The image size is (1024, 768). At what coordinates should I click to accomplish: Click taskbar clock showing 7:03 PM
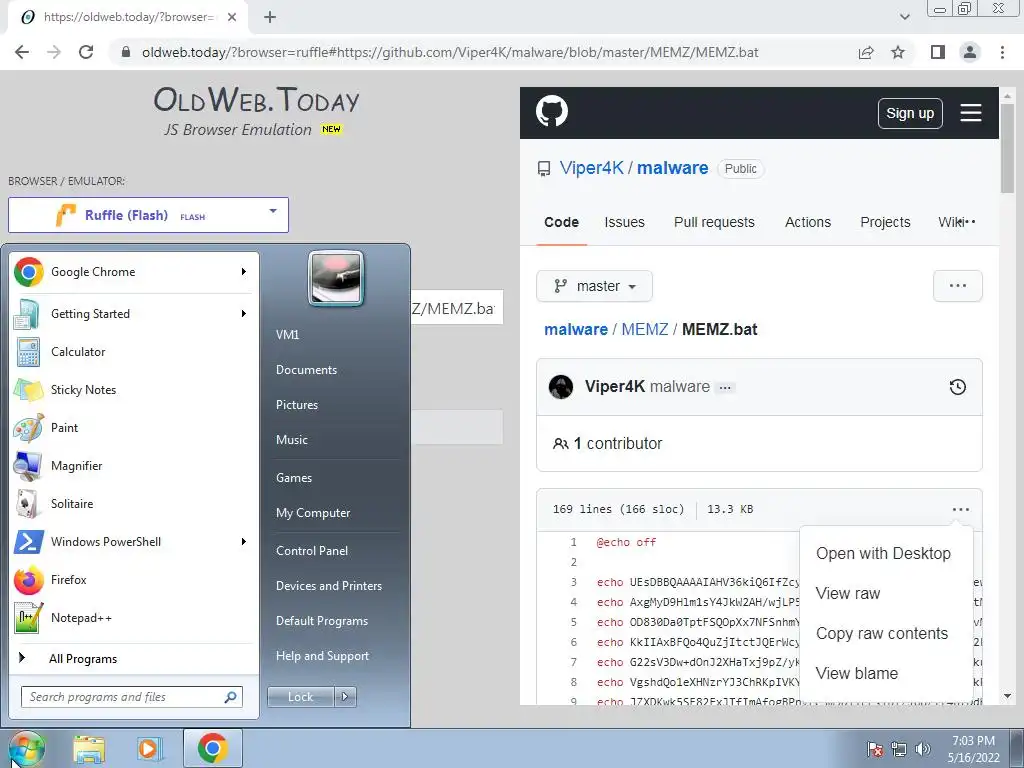coord(973,749)
